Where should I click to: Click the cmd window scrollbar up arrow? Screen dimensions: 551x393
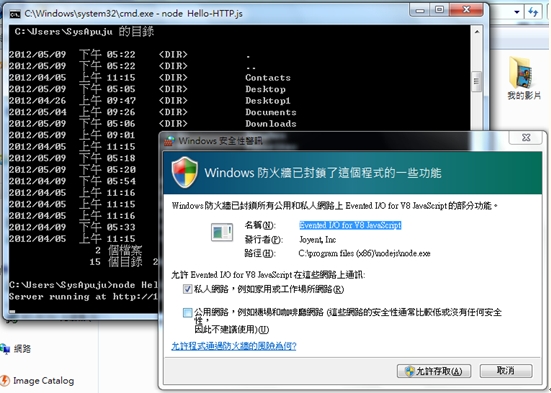pyautogui.click(x=477, y=32)
